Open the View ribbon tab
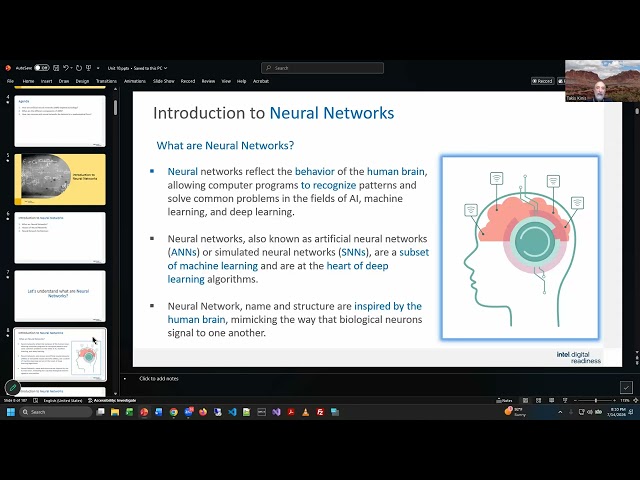The image size is (640, 480). point(226,81)
